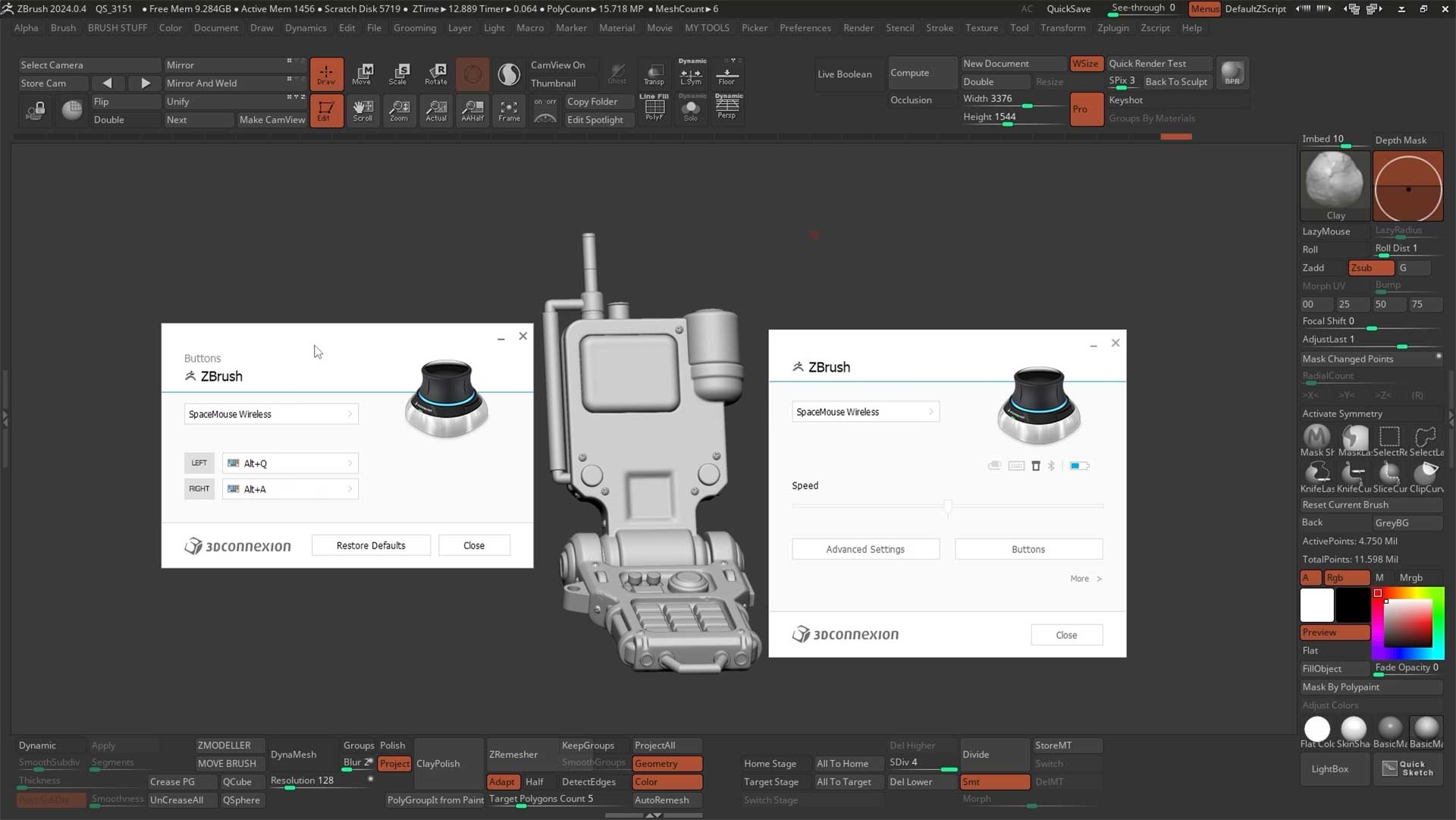This screenshot has width=1456, height=820.
Task: Toggle WSize option
Action: coord(1085,64)
